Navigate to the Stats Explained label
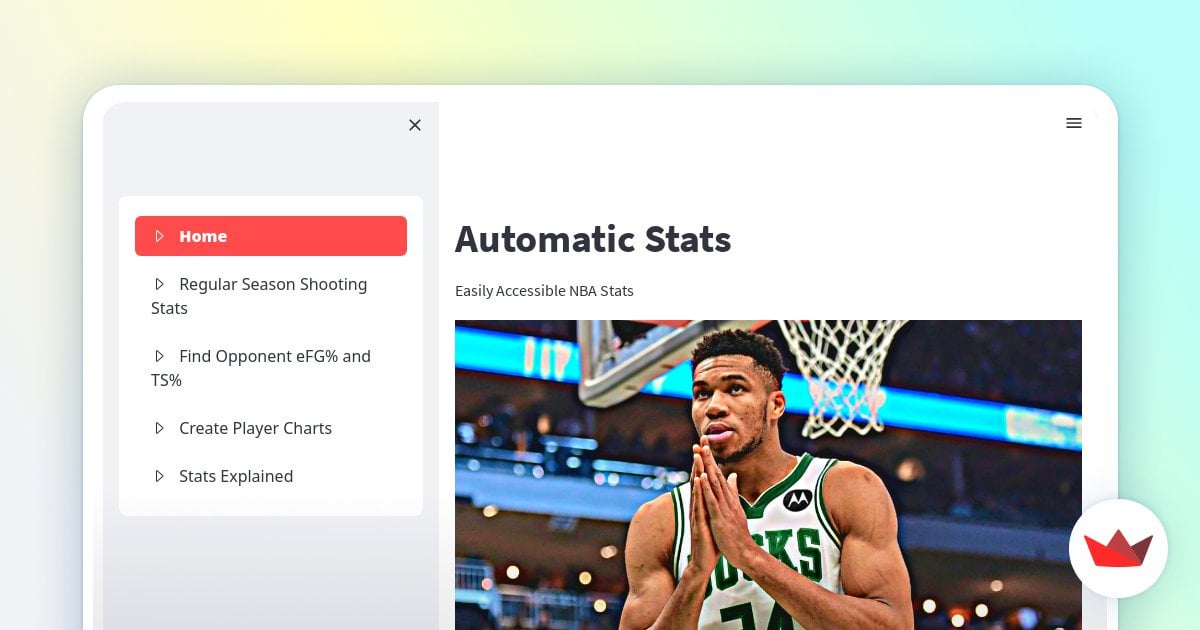Screen dimensions: 1200x630 (236, 476)
